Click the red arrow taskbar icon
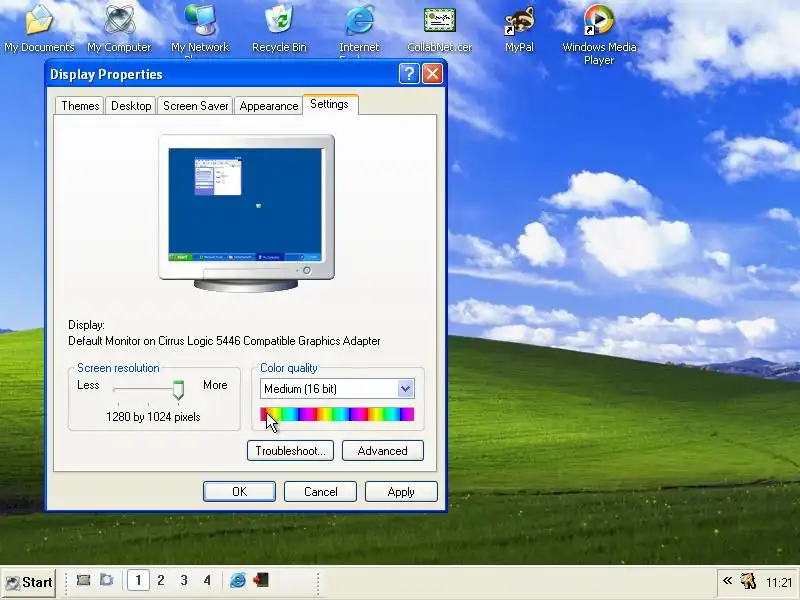 point(261,580)
